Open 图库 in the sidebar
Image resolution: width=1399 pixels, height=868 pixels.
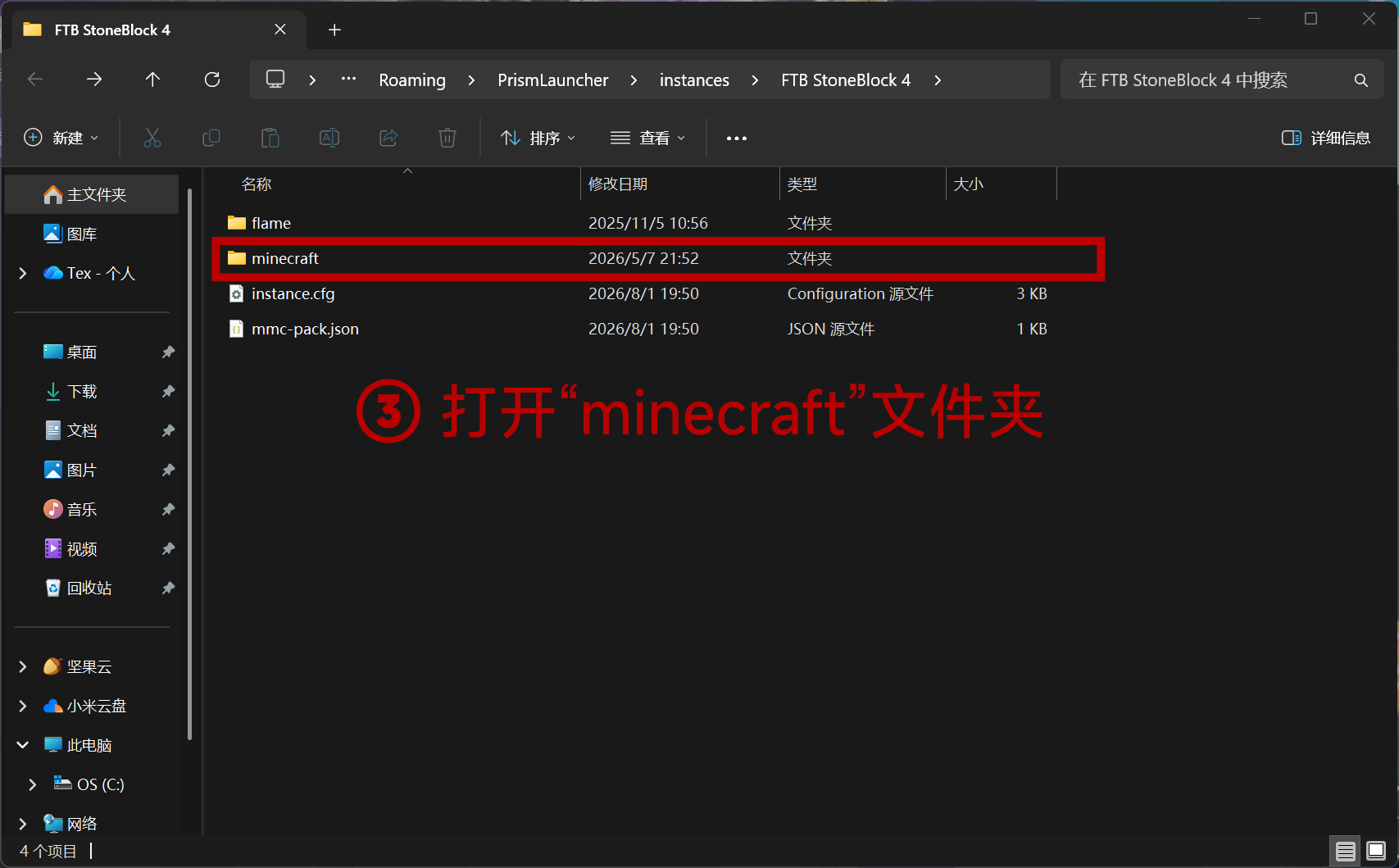[92, 234]
